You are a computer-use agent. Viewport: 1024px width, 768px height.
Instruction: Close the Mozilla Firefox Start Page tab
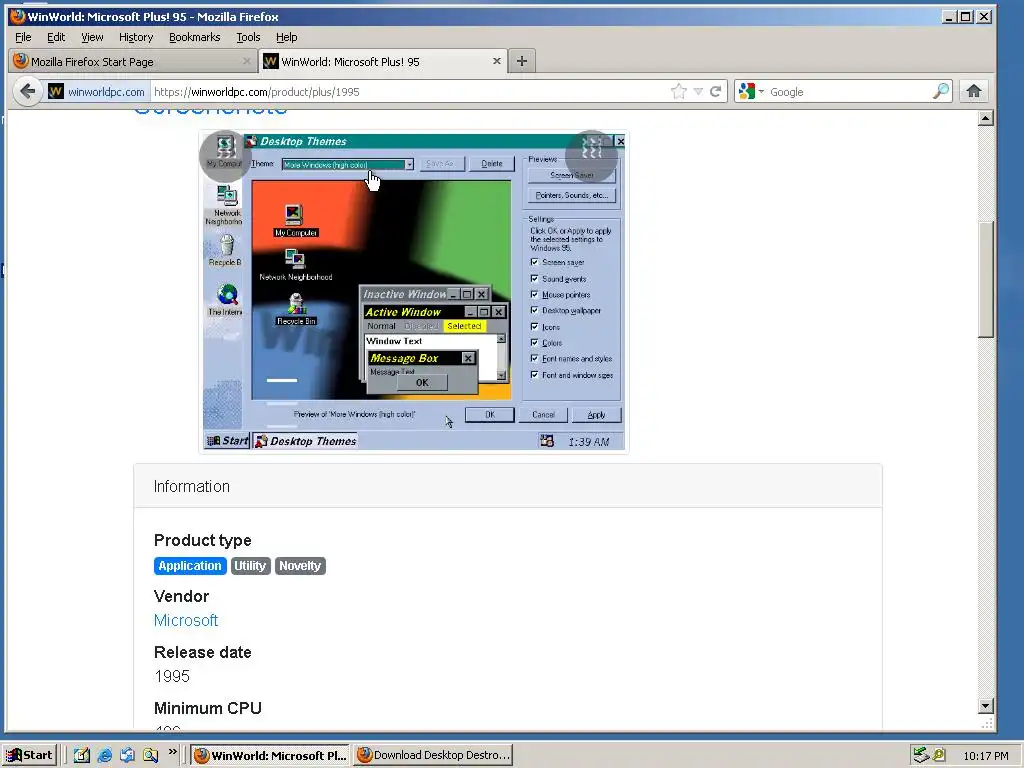[x=246, y=61]
